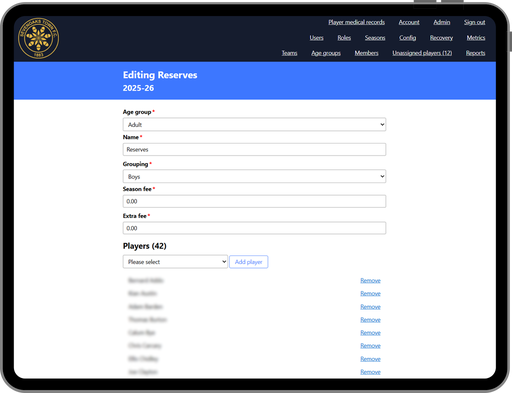View Unassigned players (12) list
Image resolution: width=512 pixels, height=393 pixels.
coord(422,53)
